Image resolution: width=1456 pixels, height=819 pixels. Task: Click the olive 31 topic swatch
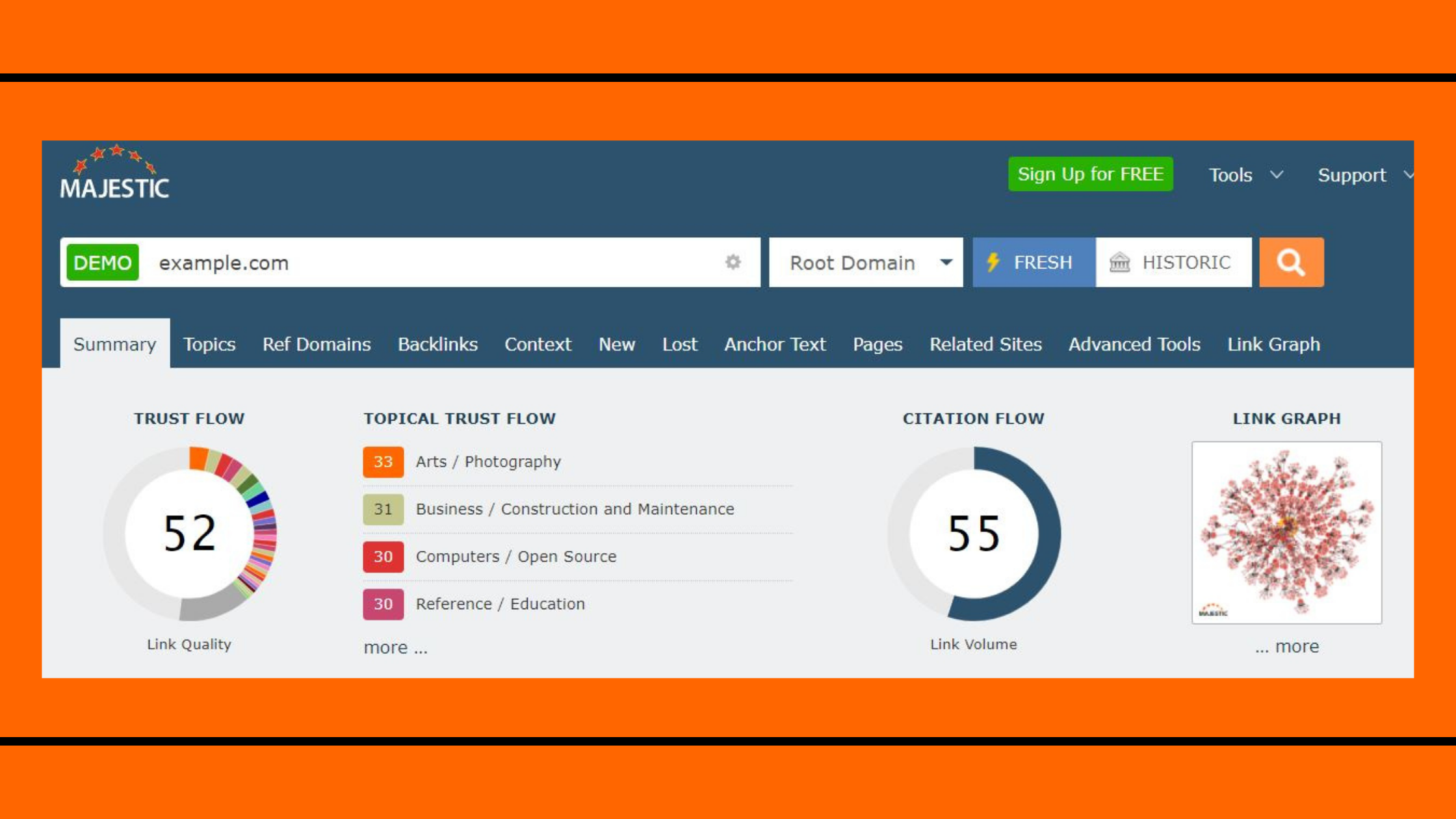383,509
